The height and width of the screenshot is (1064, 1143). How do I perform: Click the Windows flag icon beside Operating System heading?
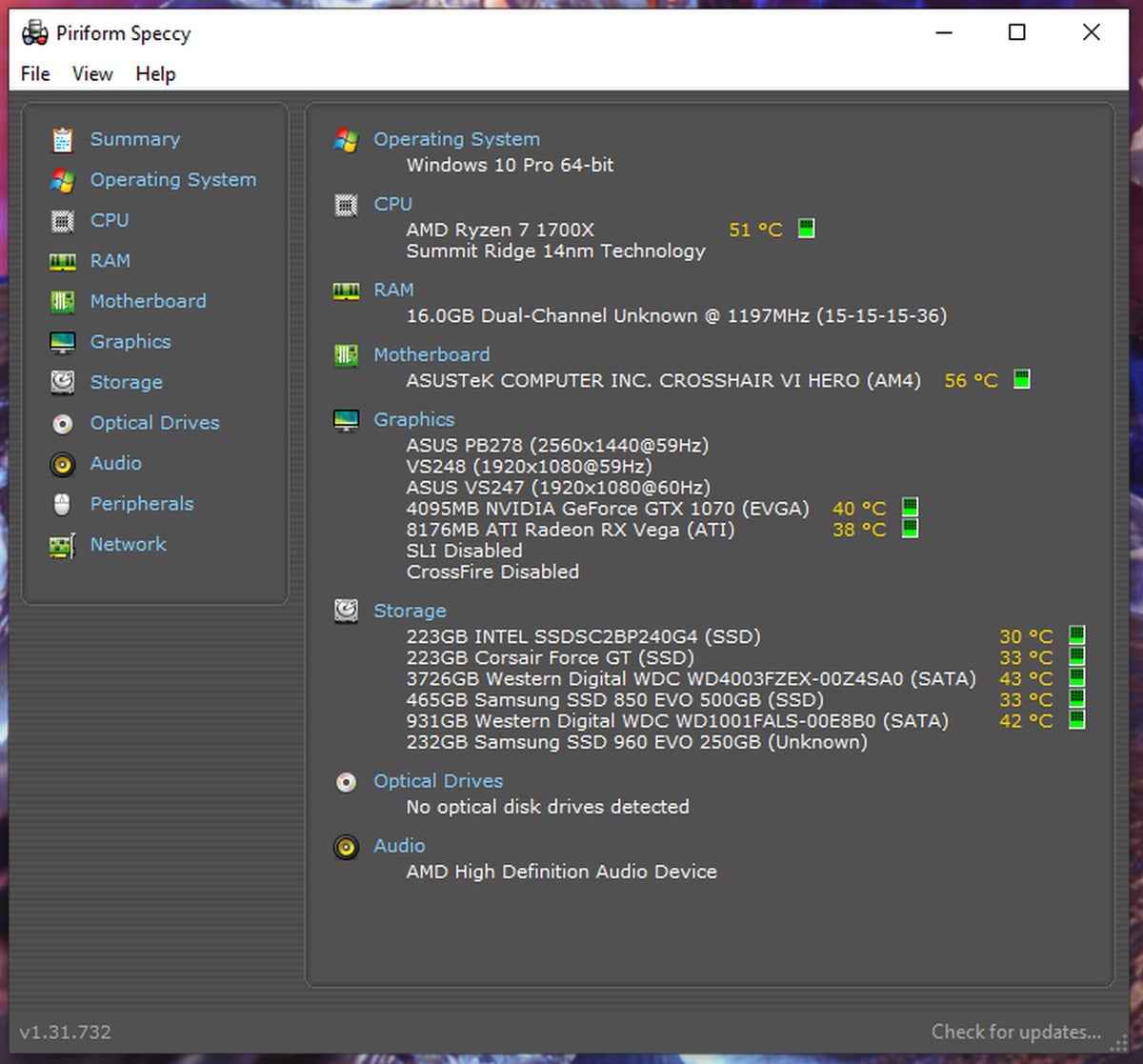tap(346, 141)
